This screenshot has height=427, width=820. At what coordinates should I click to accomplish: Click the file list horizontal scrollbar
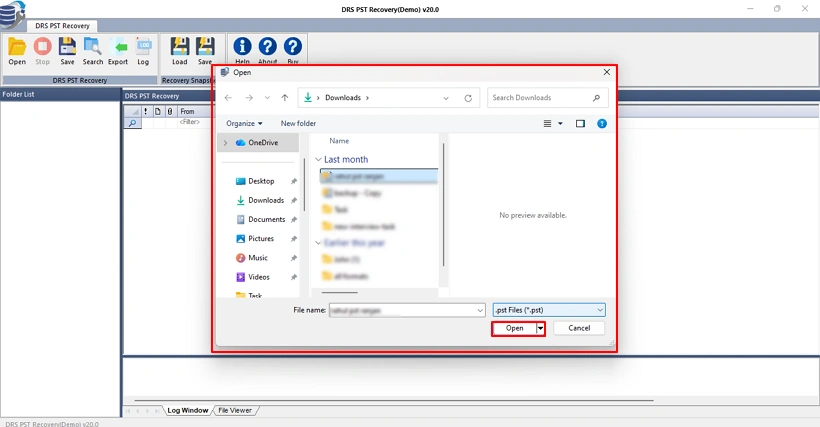pos(340,293)
